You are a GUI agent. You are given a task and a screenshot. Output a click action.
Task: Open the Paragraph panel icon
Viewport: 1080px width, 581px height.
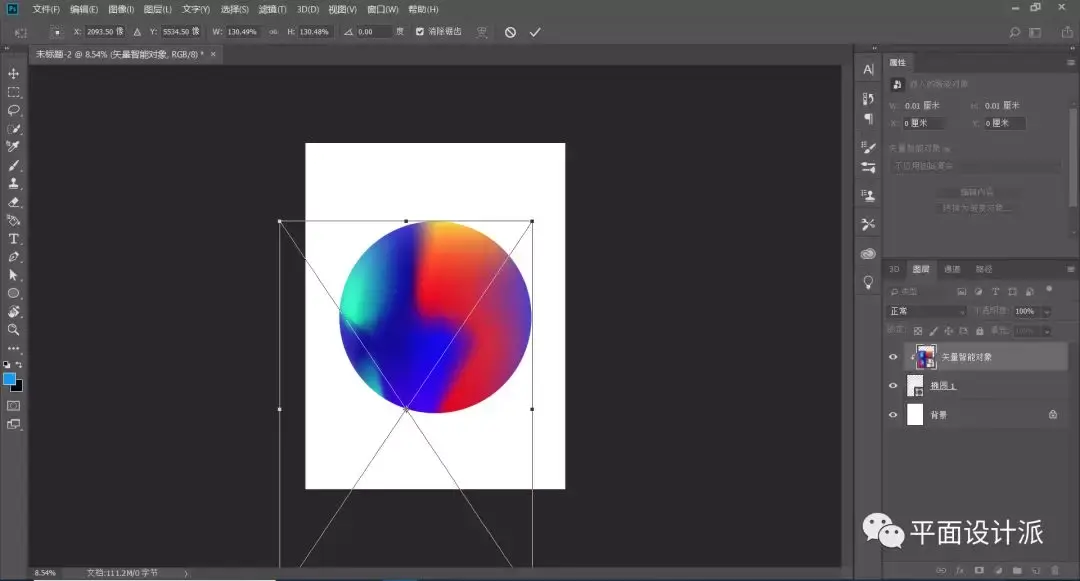pyautogui.click(x=869, y=119)
